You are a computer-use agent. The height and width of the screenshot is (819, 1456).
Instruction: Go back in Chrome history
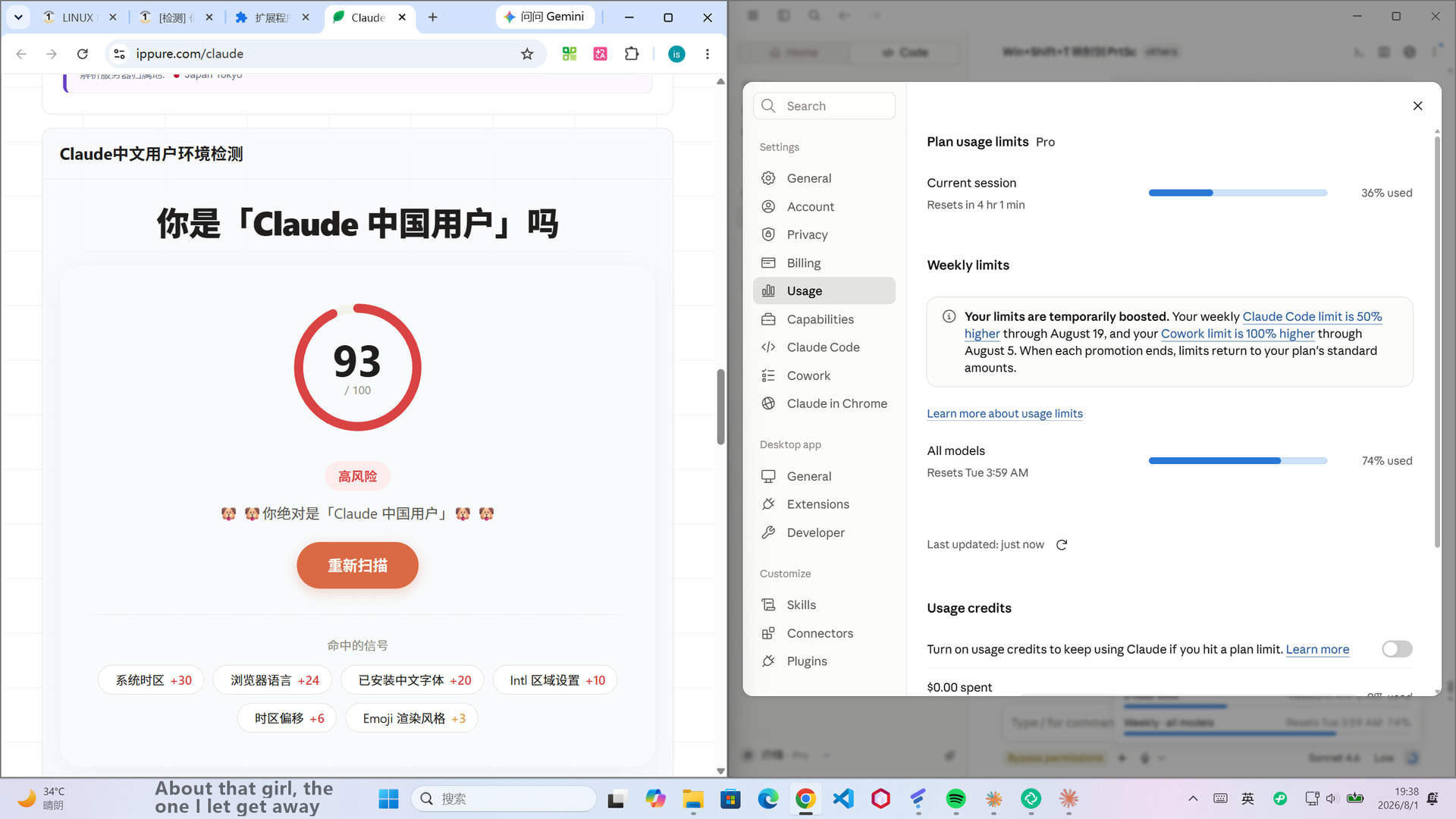(21, 54)
